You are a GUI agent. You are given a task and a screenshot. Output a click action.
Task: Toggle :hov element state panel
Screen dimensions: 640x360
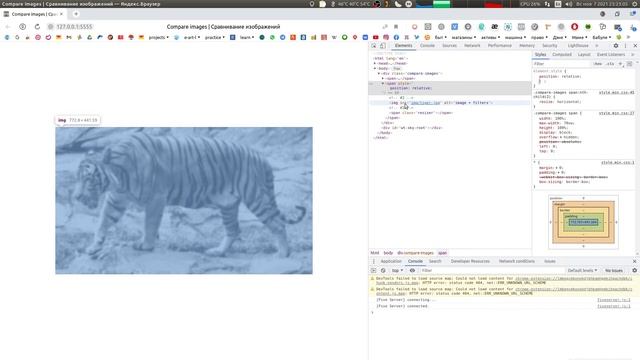pos(598,64)
